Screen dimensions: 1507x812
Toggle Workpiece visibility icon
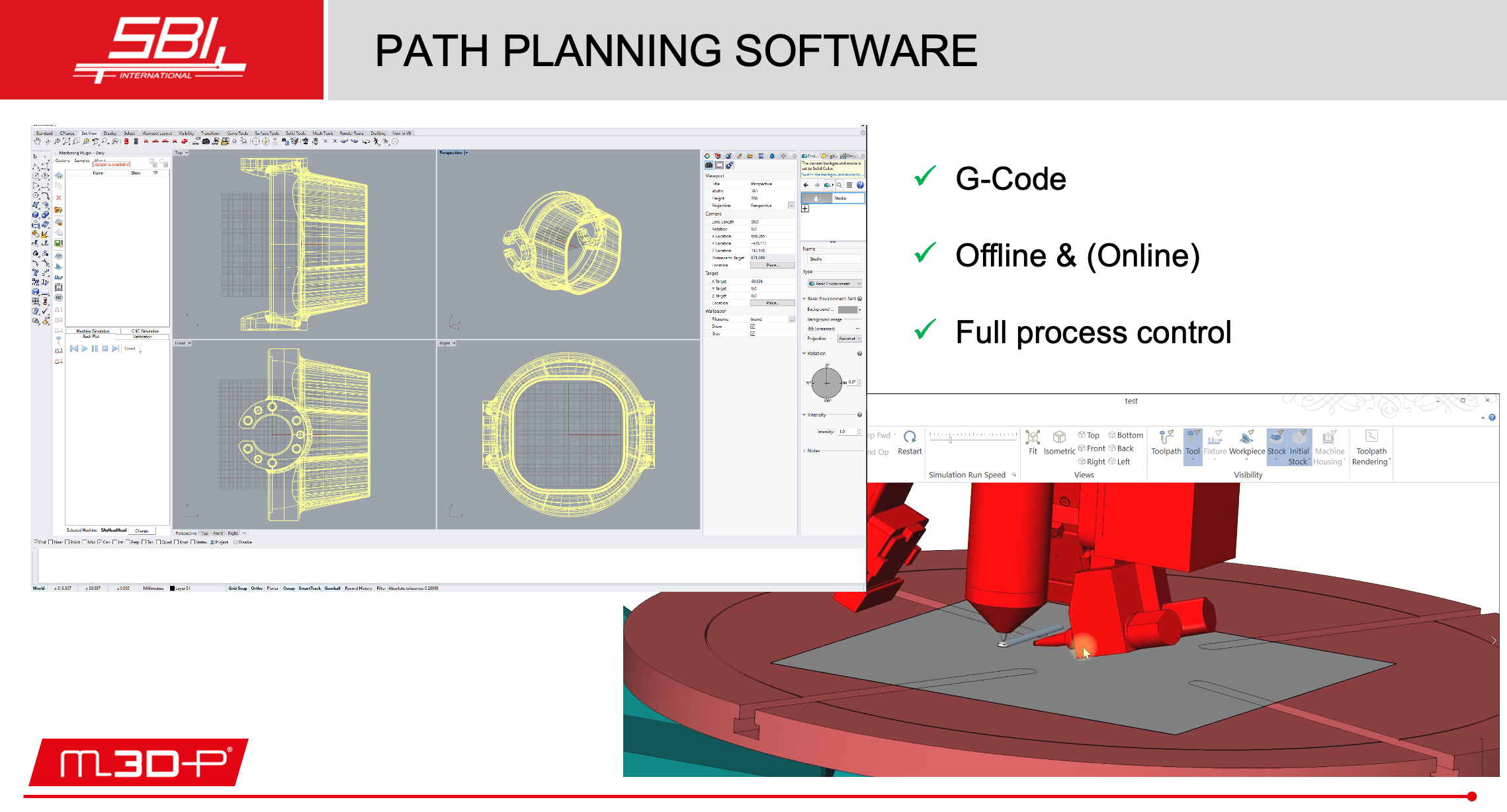(1247, 437)
